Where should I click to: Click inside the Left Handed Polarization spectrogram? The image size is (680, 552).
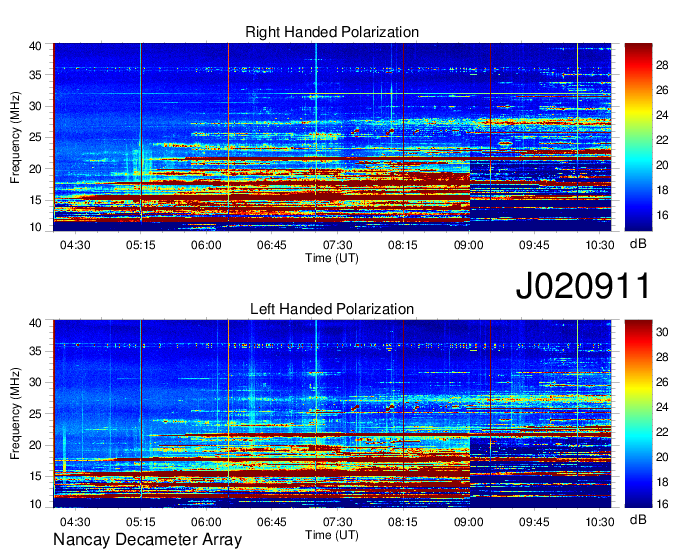[x=332, y=414]
